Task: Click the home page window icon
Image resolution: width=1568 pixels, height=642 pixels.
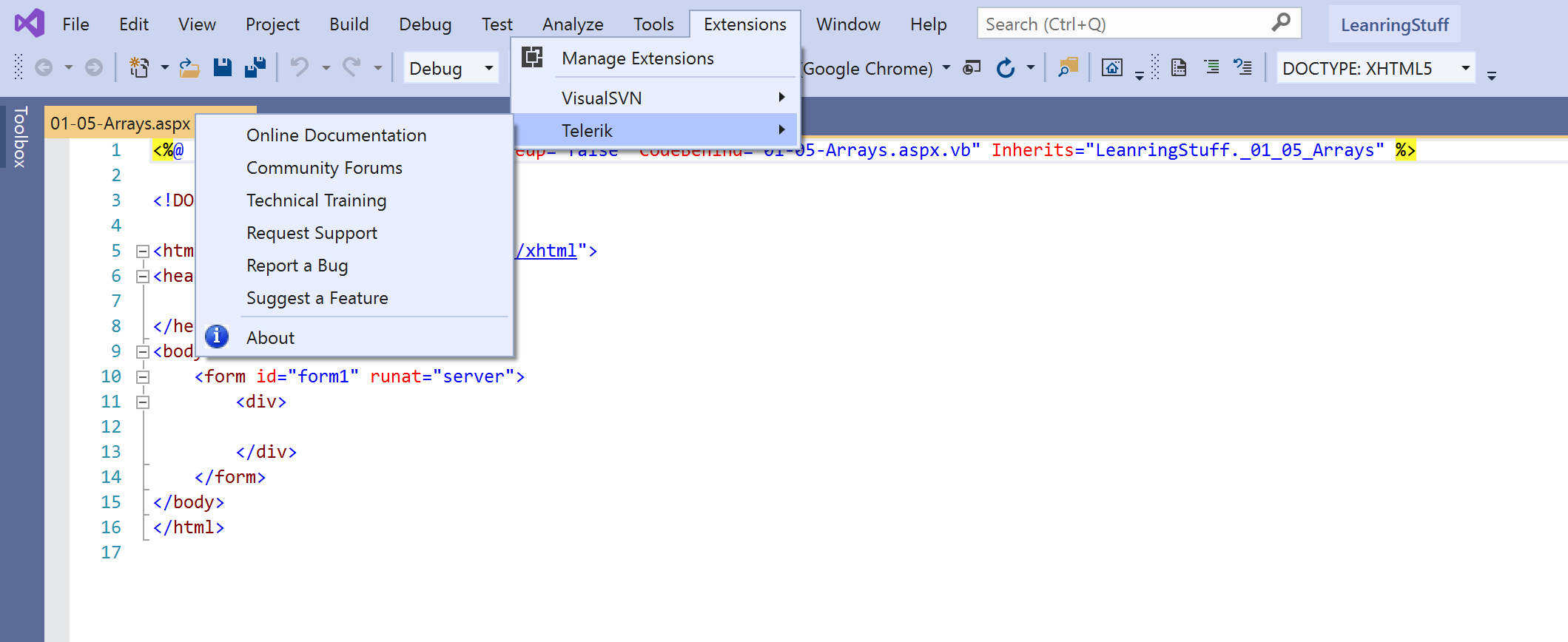Action: pyautogui.click(x=1112, y=68)
